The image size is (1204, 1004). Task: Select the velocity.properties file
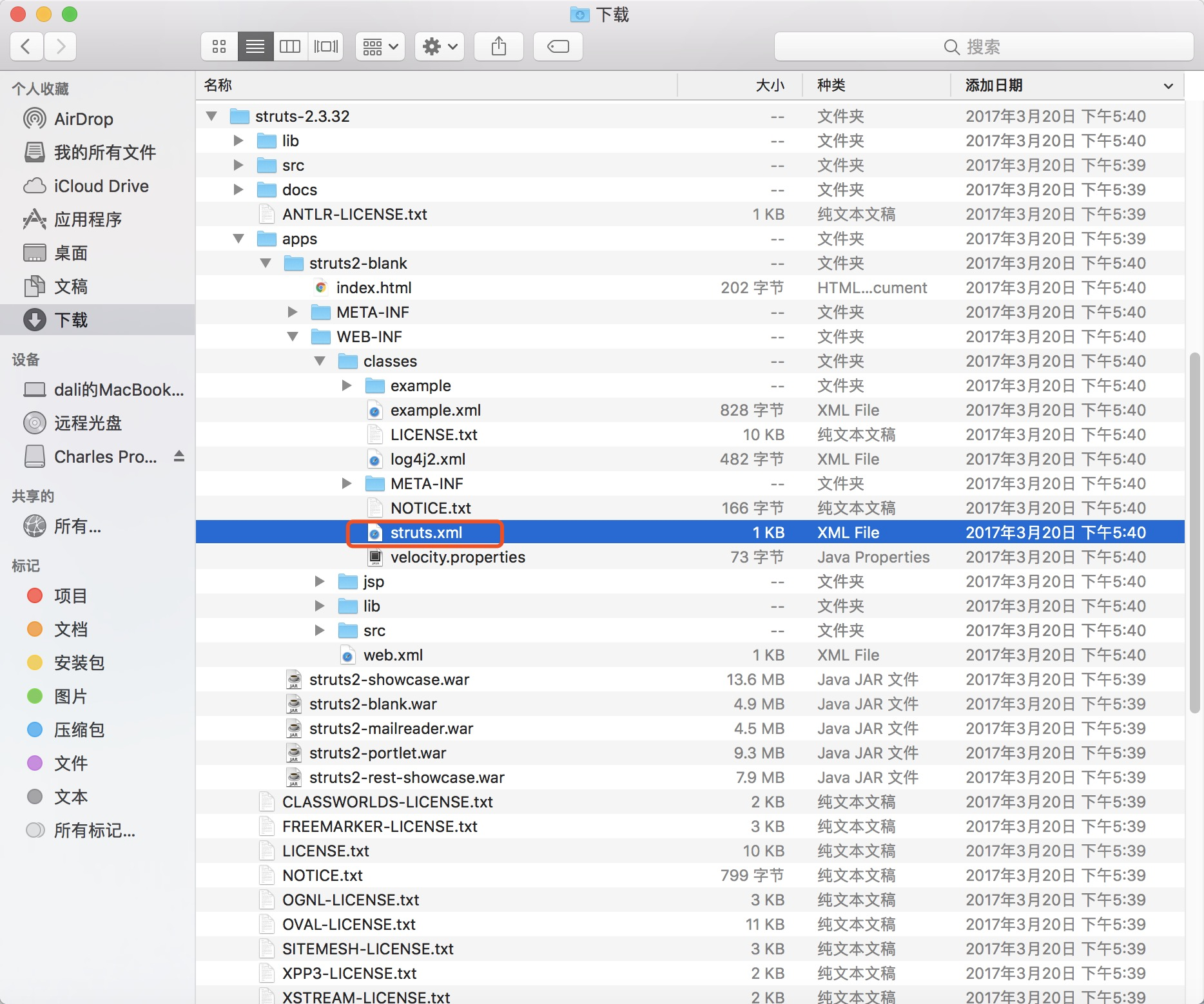pyautogui.click(x=690, y=557)
